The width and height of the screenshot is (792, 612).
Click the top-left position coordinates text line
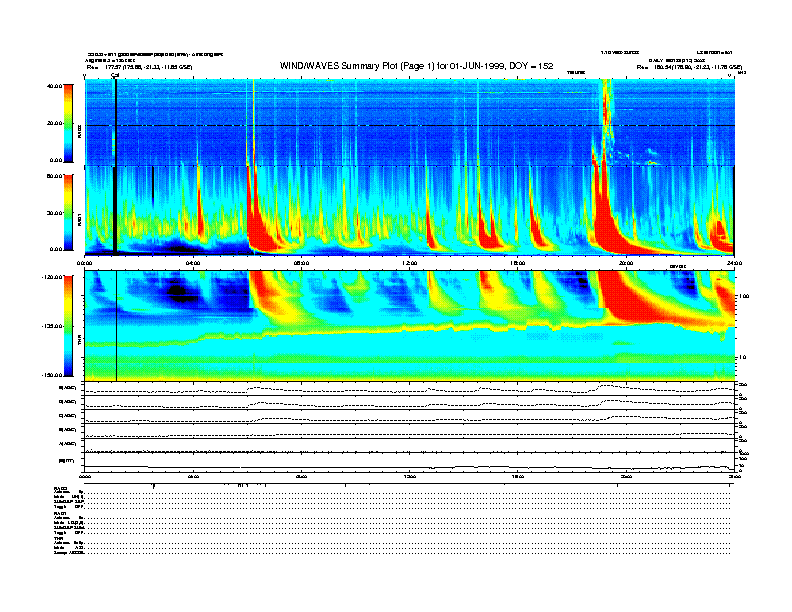(139, 67)
